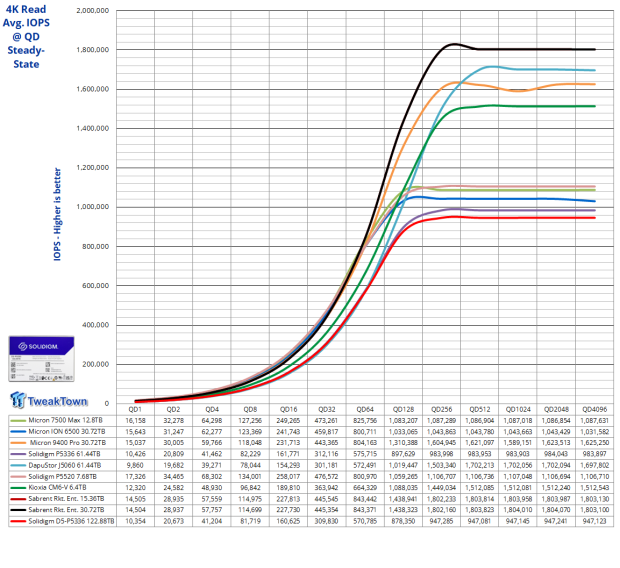
Task: Select legend entry 'Sabrent Rkt. Ent. 30.72TB'
Action: [x=66, y=510]
